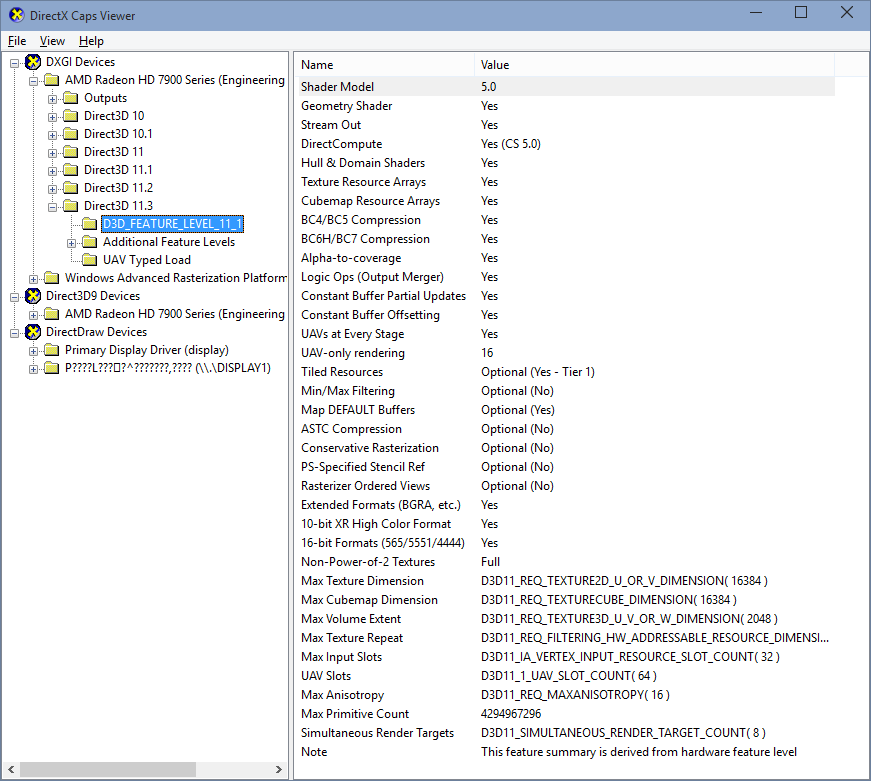Click the Direct3D 11.1 folder icon
Screen dimensions: 871x781
[71, 170]
